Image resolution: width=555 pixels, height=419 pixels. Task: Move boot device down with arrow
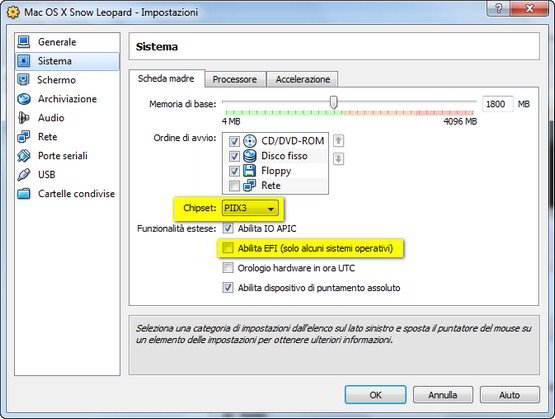coord(338,159)
